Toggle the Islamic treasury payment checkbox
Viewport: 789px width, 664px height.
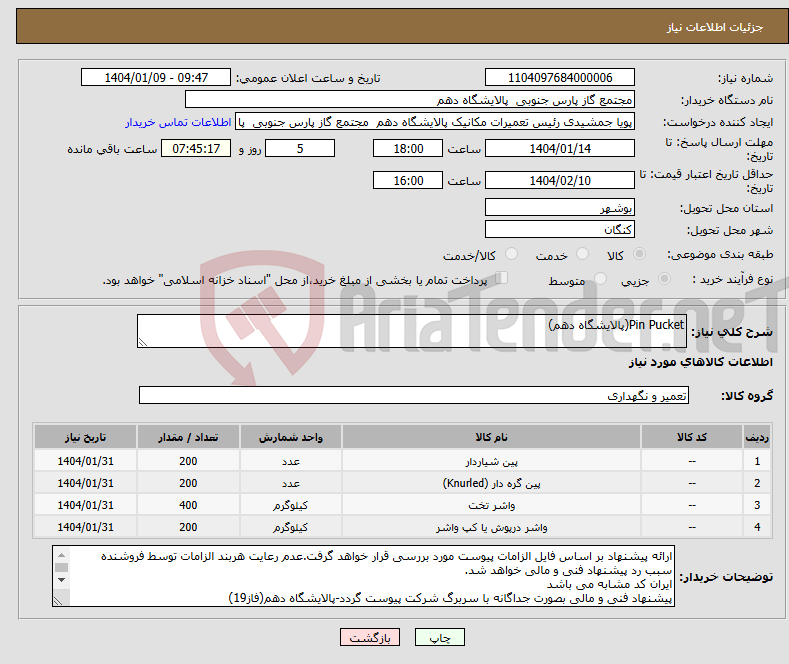(502, 278)
